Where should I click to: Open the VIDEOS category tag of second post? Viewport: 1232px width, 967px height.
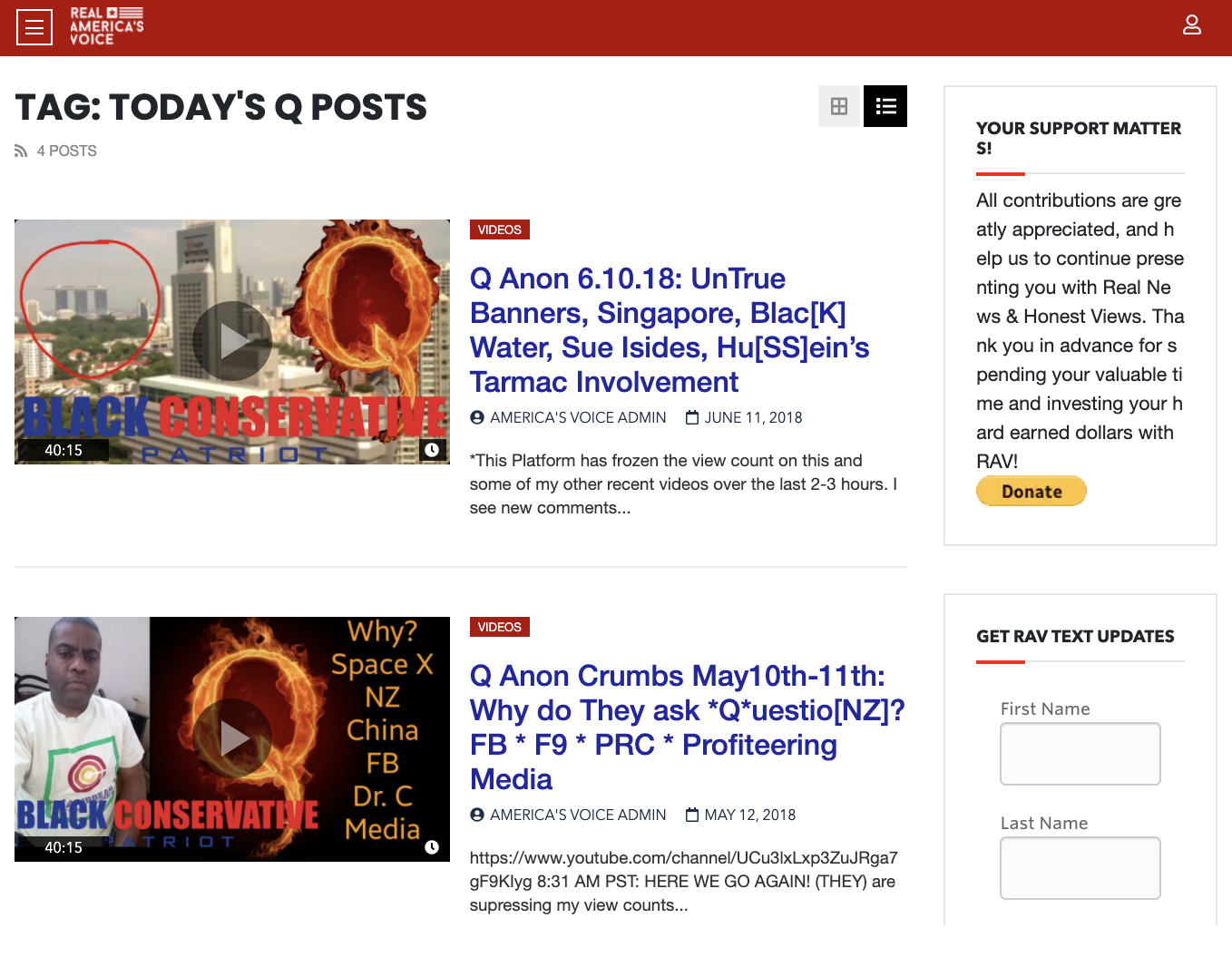tap(499, 627)
